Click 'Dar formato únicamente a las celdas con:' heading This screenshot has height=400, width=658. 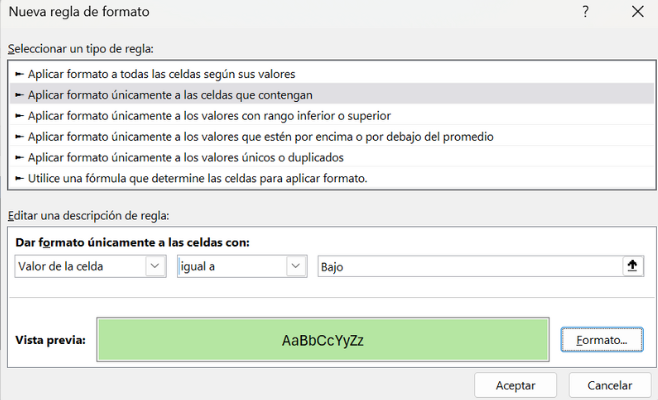click(x=132, y=242)
